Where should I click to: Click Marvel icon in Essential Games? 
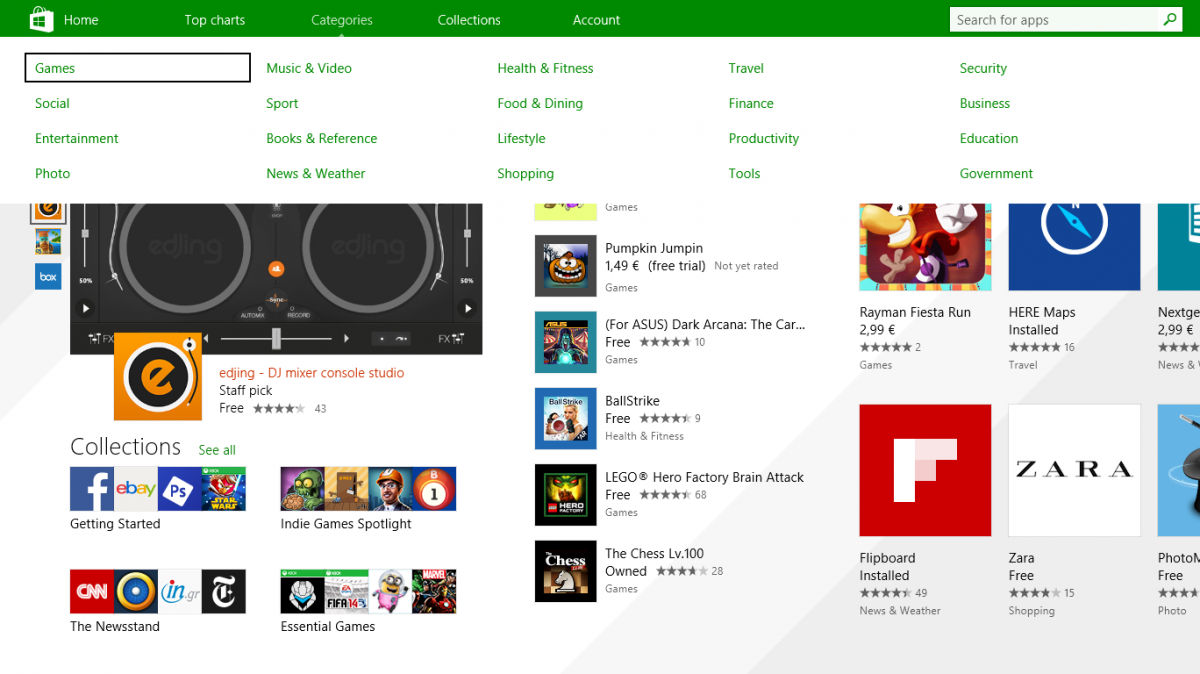[434, 591]
